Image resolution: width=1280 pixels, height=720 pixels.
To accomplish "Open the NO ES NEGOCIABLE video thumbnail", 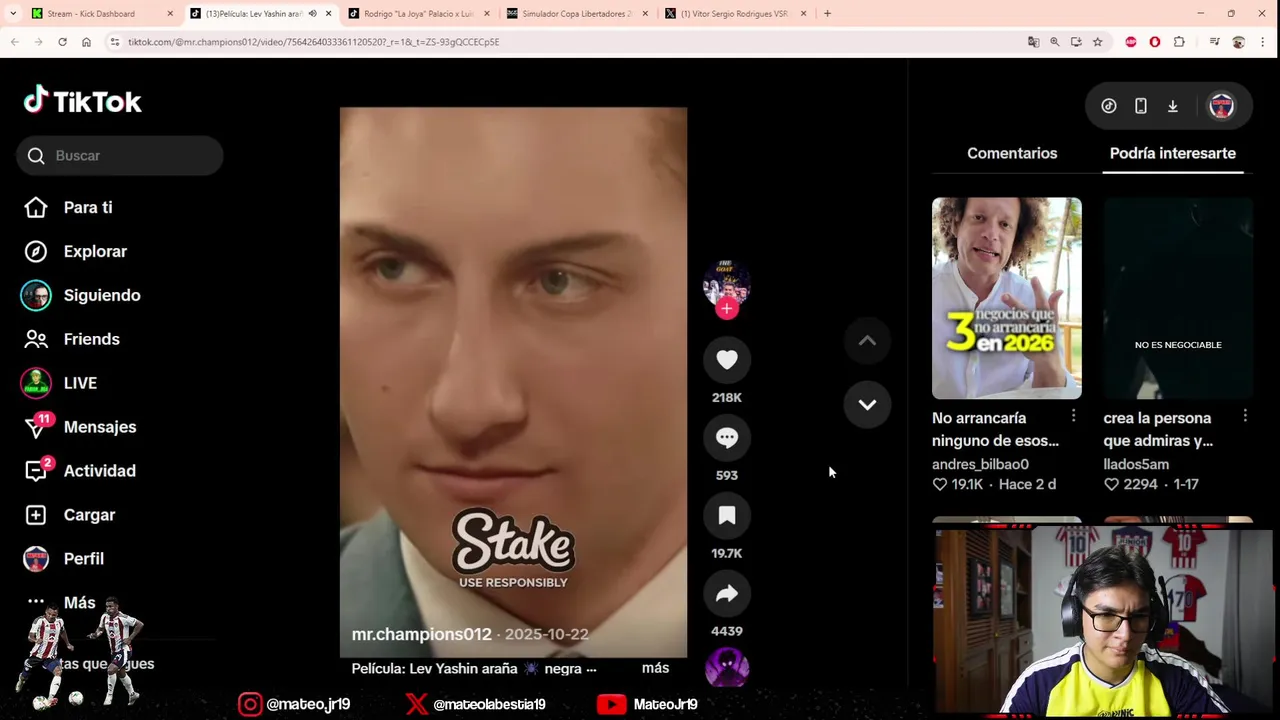I will [1178, 298].
